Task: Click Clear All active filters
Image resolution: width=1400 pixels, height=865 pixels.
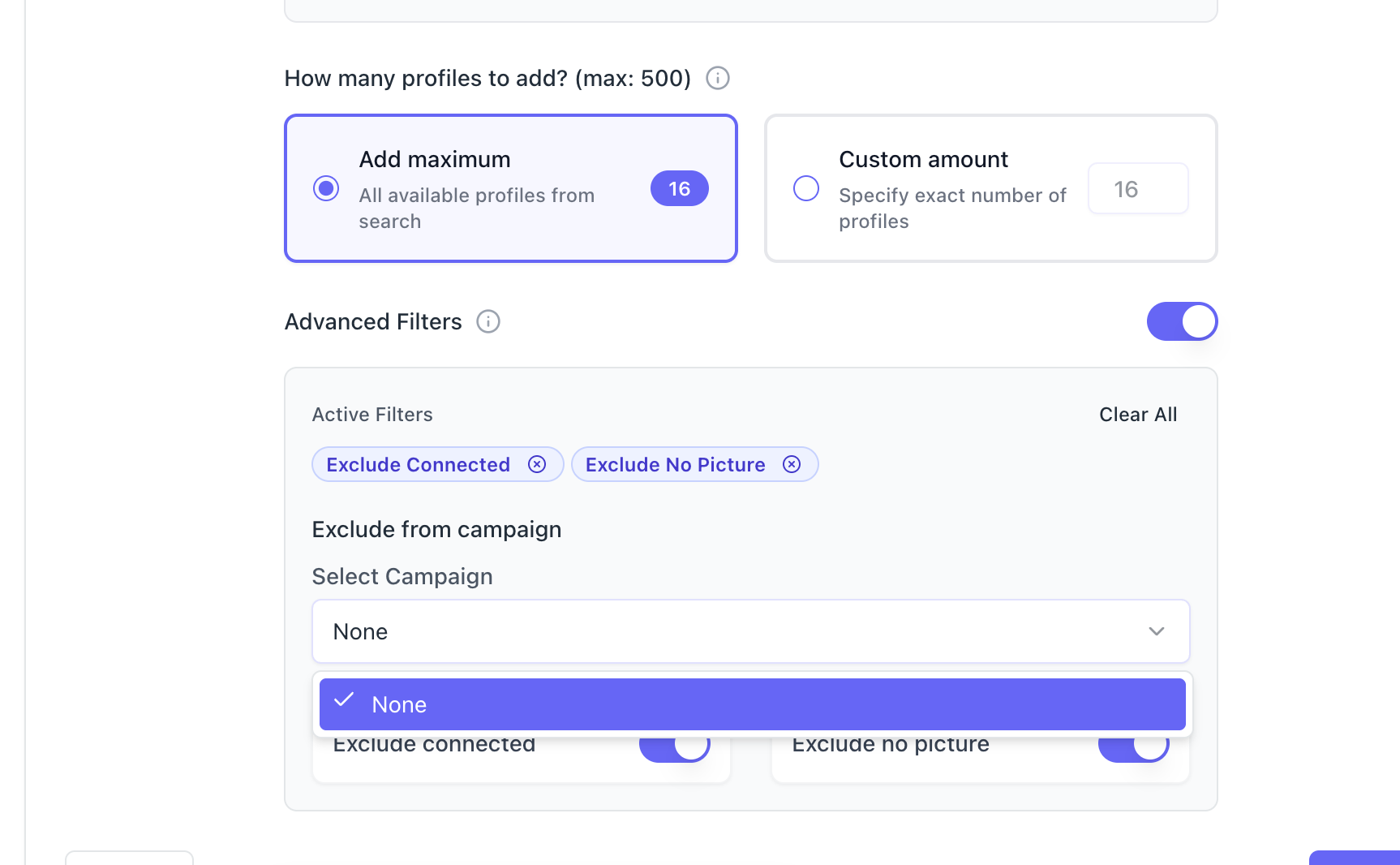Action: click(x=1137, y=415)
